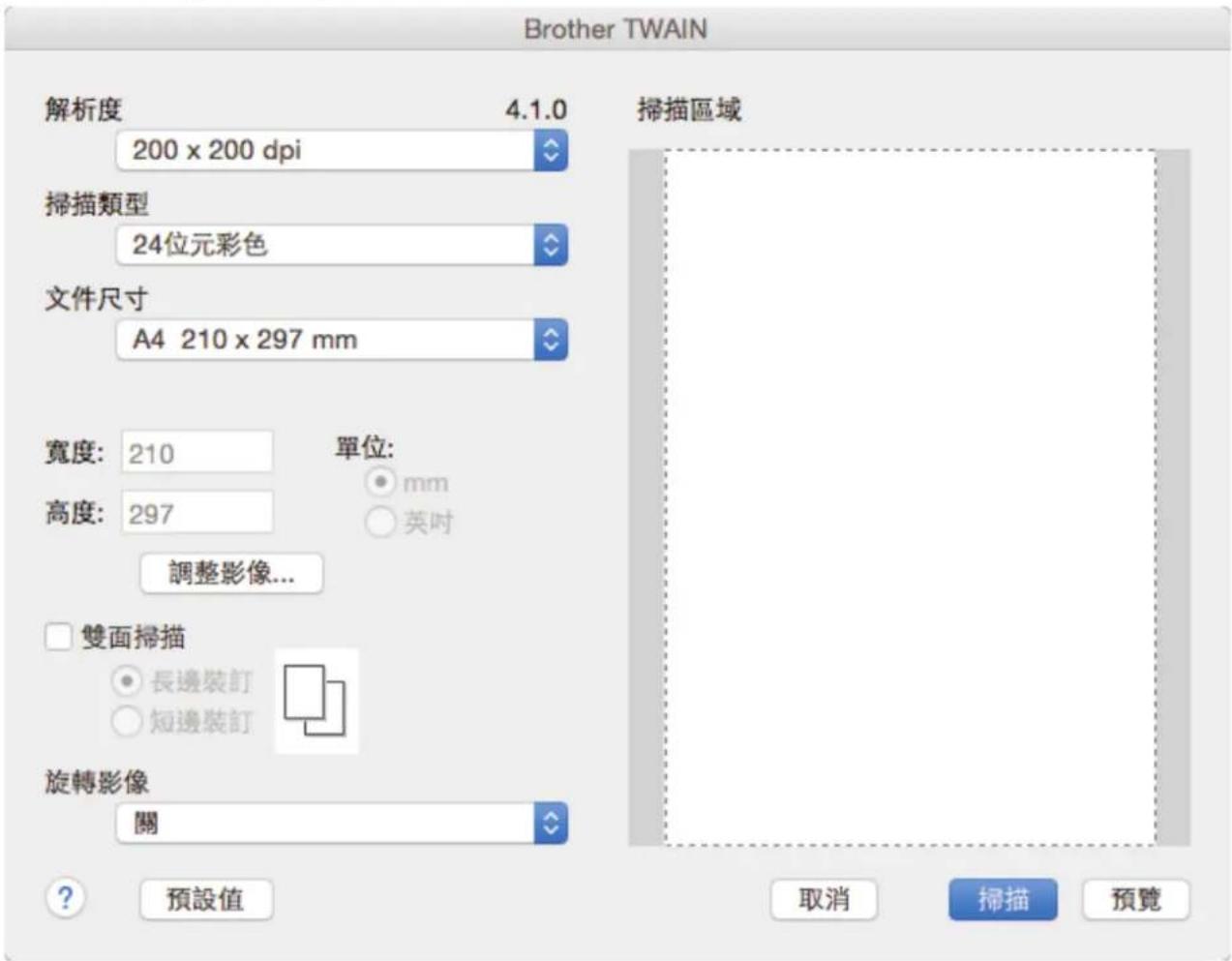Select the 英吋 unit radio button
This screenshot has height=961, width=1232.
click(380, 522)
